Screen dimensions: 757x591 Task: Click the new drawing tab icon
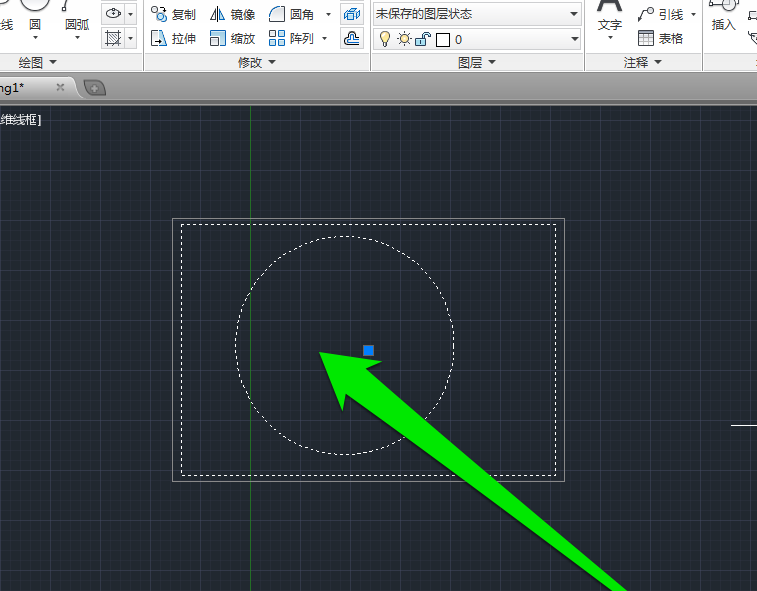95,88
